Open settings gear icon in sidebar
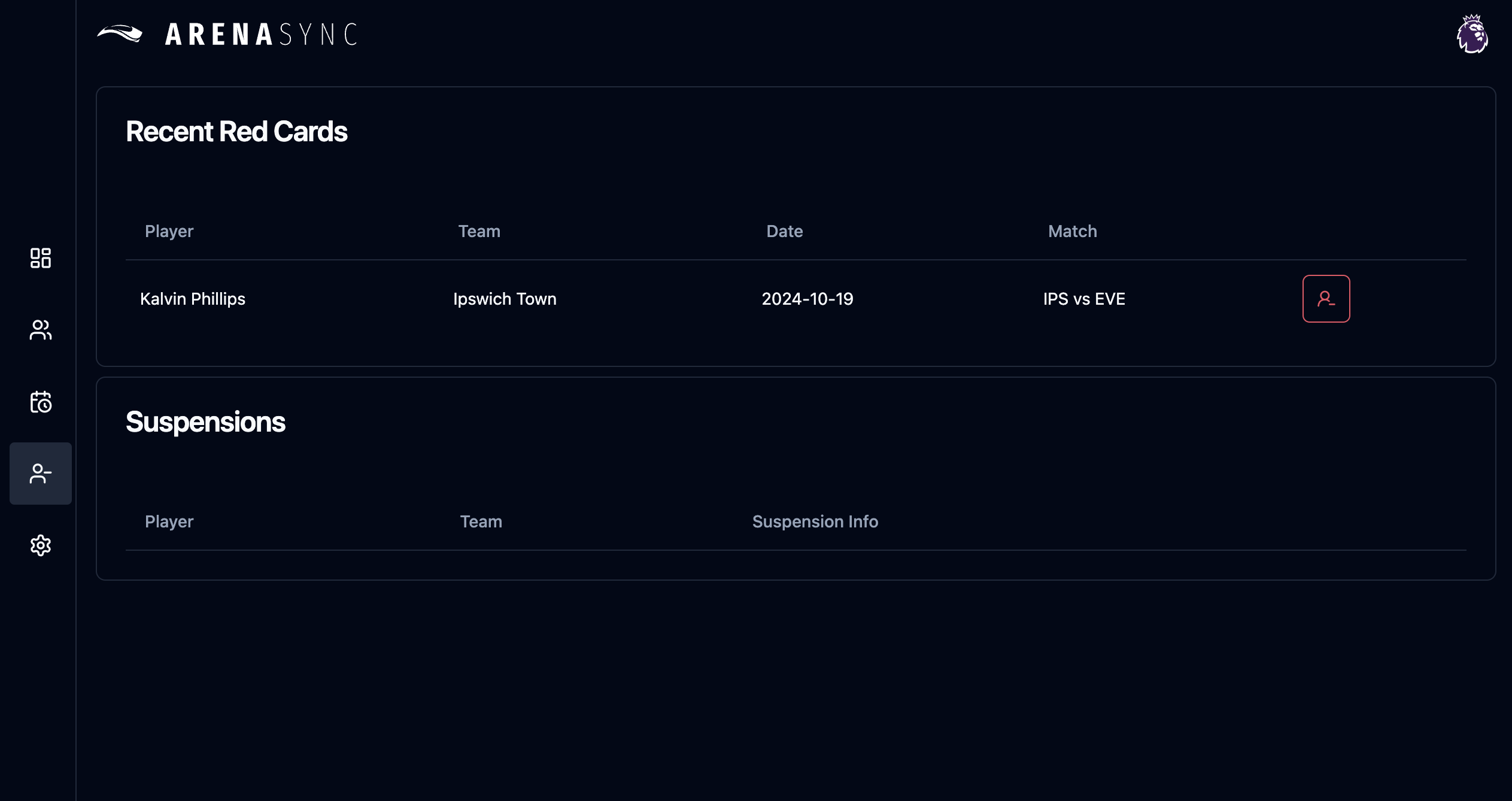1512x801 pixels. pos(41,545)
